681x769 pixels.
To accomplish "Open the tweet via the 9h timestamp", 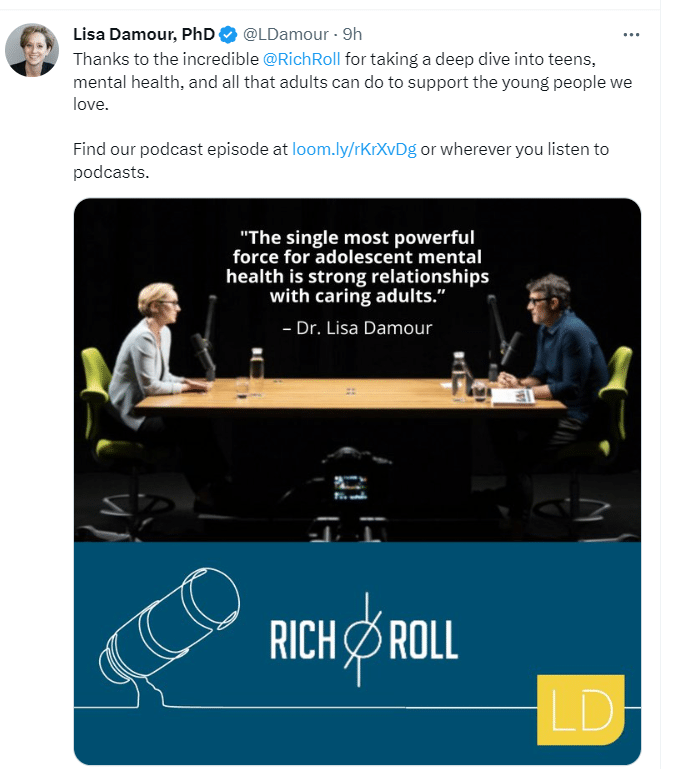I will click(x=352, y=35).
